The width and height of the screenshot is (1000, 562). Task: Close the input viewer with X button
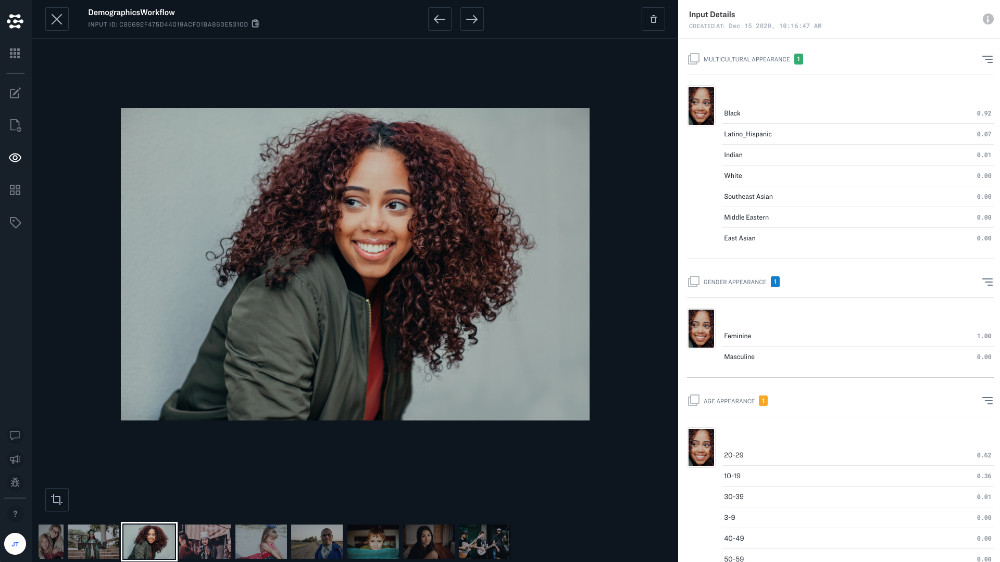tap(57, 19)
